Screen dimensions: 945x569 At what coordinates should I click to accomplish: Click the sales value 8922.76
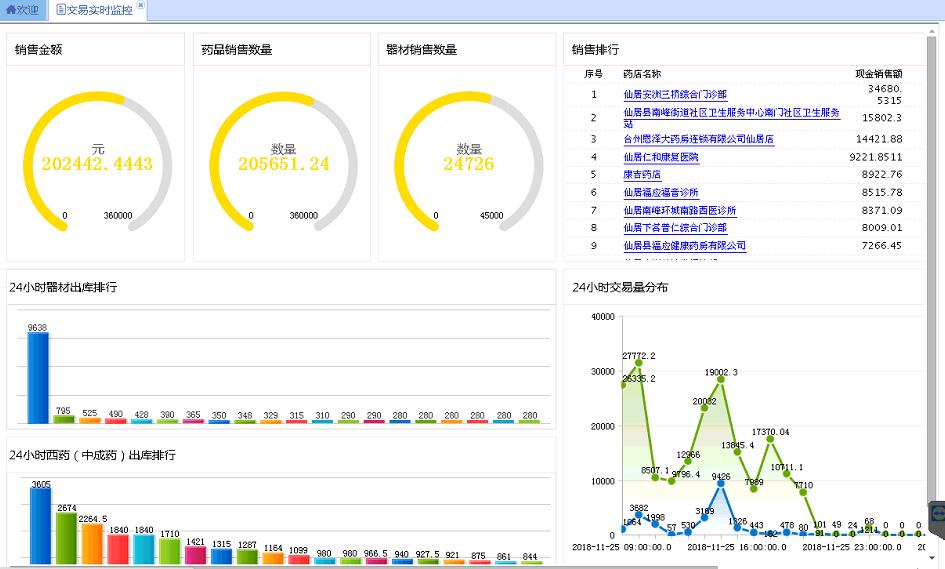pos(882,175)
